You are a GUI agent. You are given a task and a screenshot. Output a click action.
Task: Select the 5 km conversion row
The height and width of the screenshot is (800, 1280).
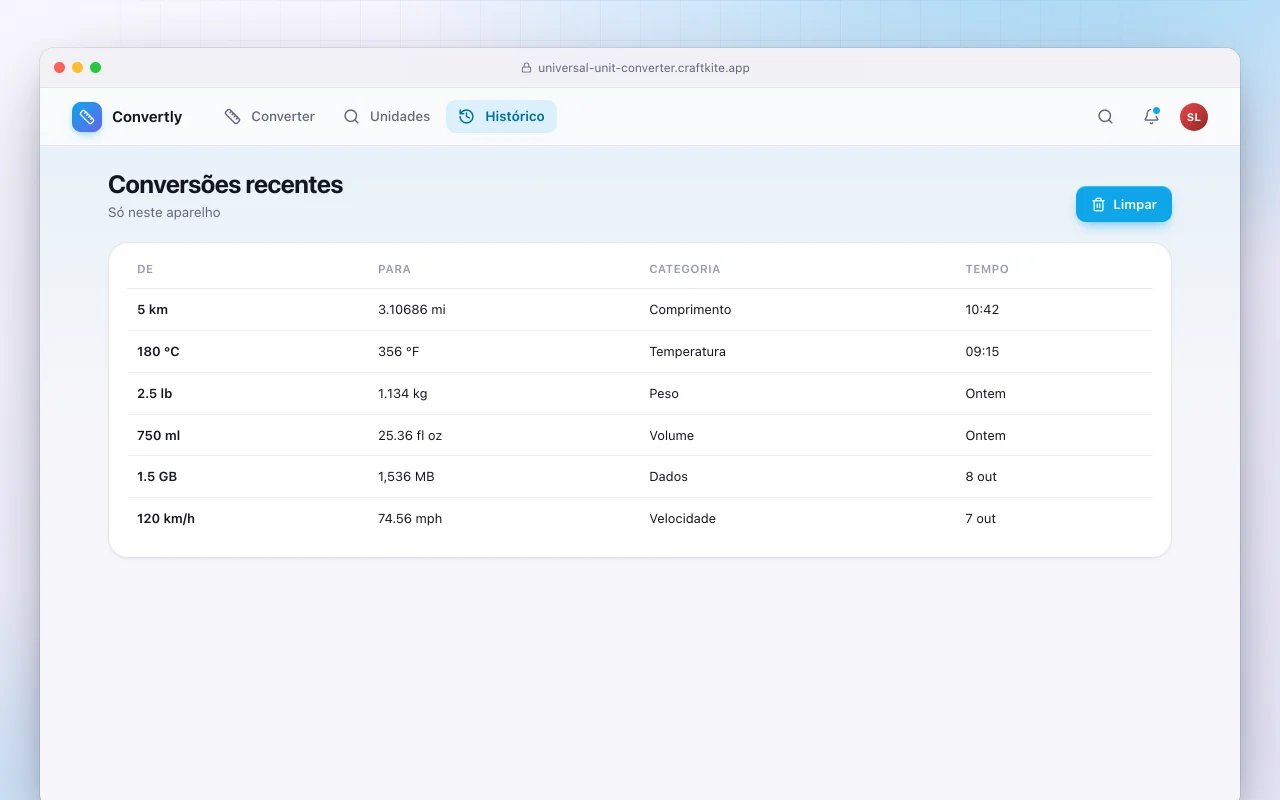point(640,310)
